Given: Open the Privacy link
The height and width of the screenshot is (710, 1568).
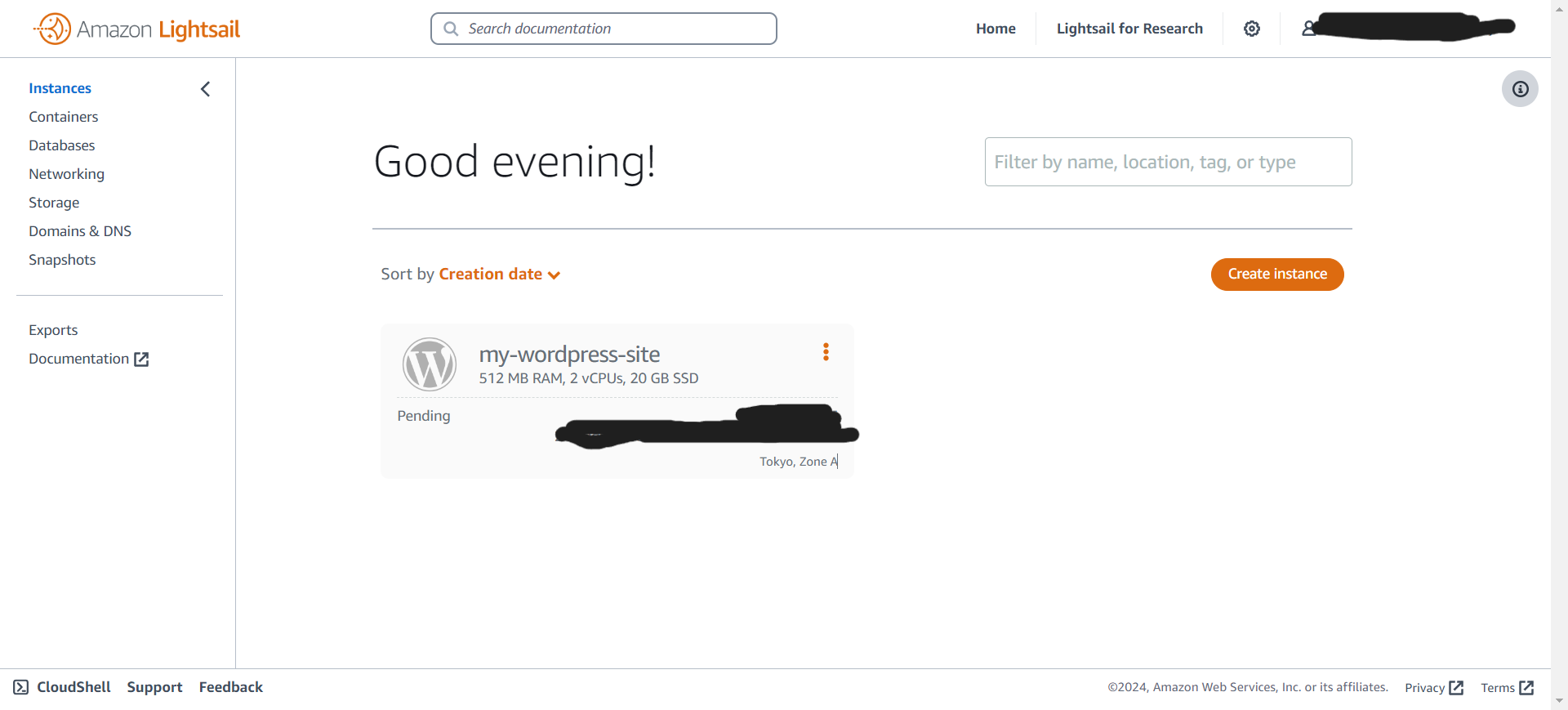Looking at the screenshot, I should [x=1434, y=688].
